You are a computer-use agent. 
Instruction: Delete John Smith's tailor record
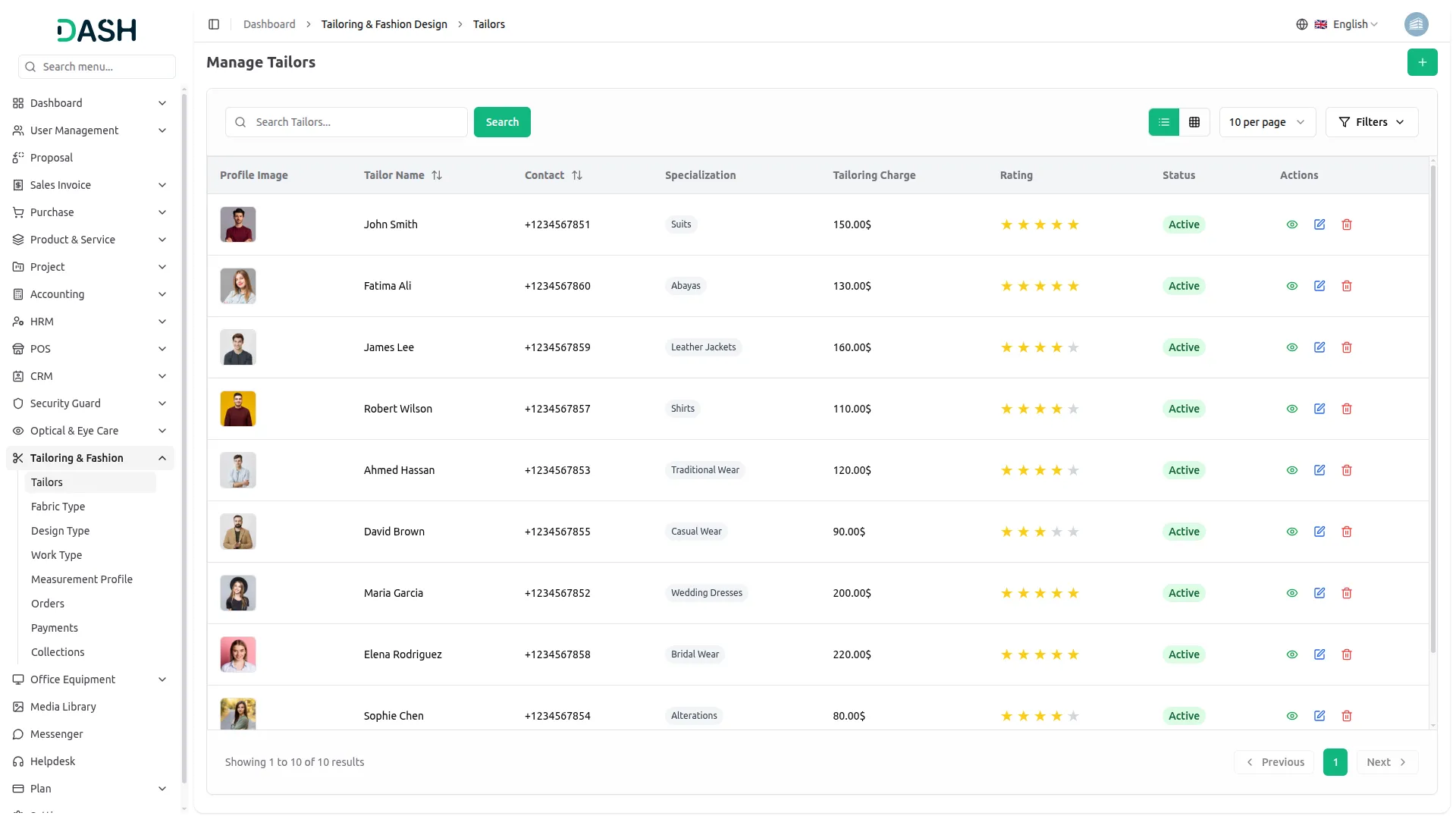click(1347, 224)
